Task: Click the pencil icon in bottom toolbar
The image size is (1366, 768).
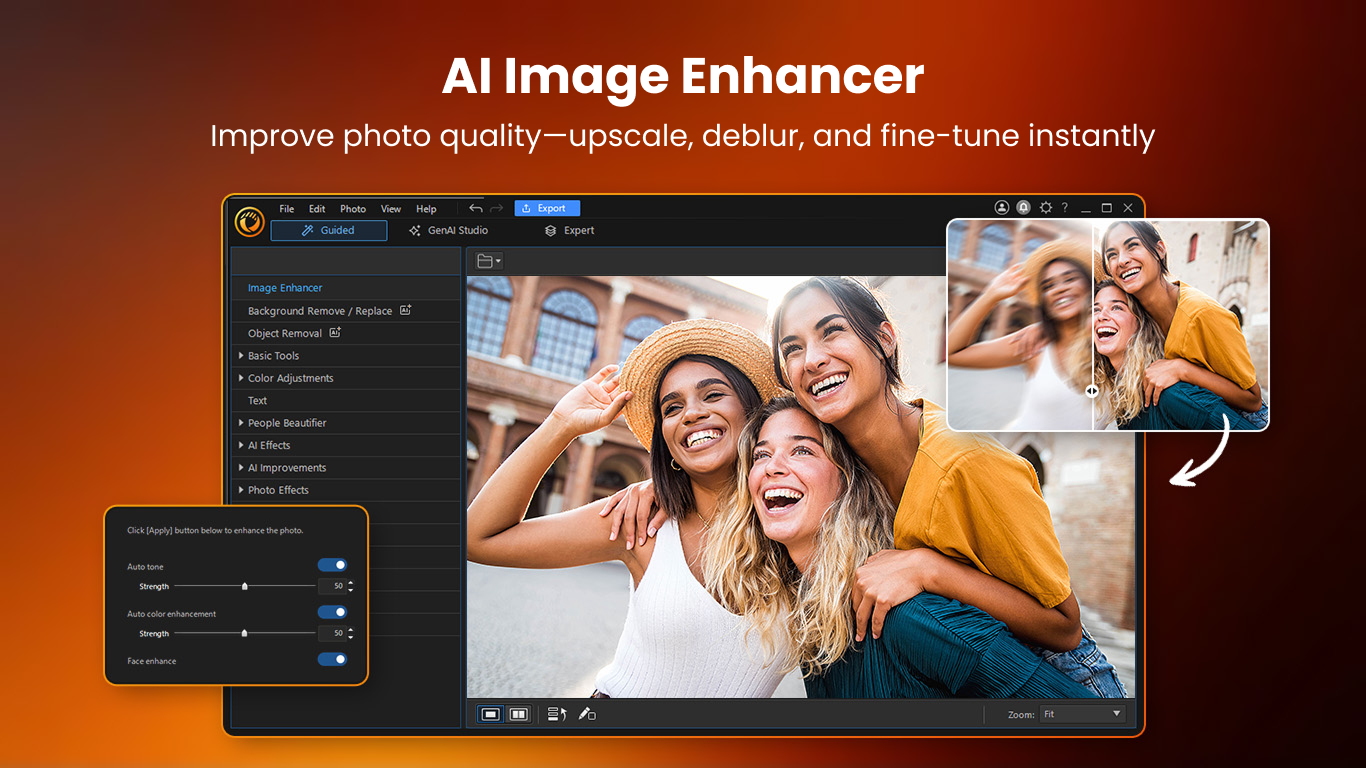Action: tap(587, 714)
